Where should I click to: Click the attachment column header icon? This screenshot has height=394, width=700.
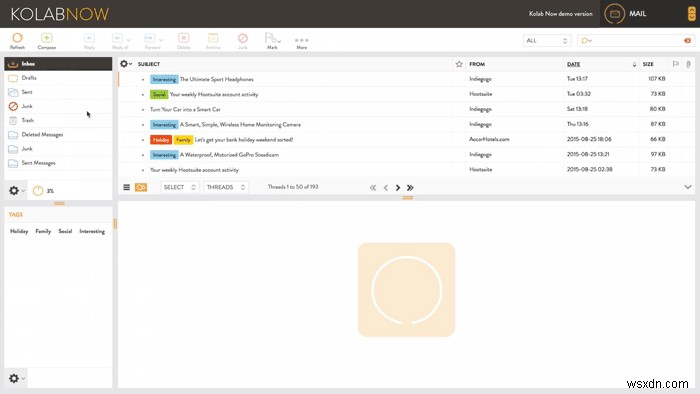(x=688, y=64)
